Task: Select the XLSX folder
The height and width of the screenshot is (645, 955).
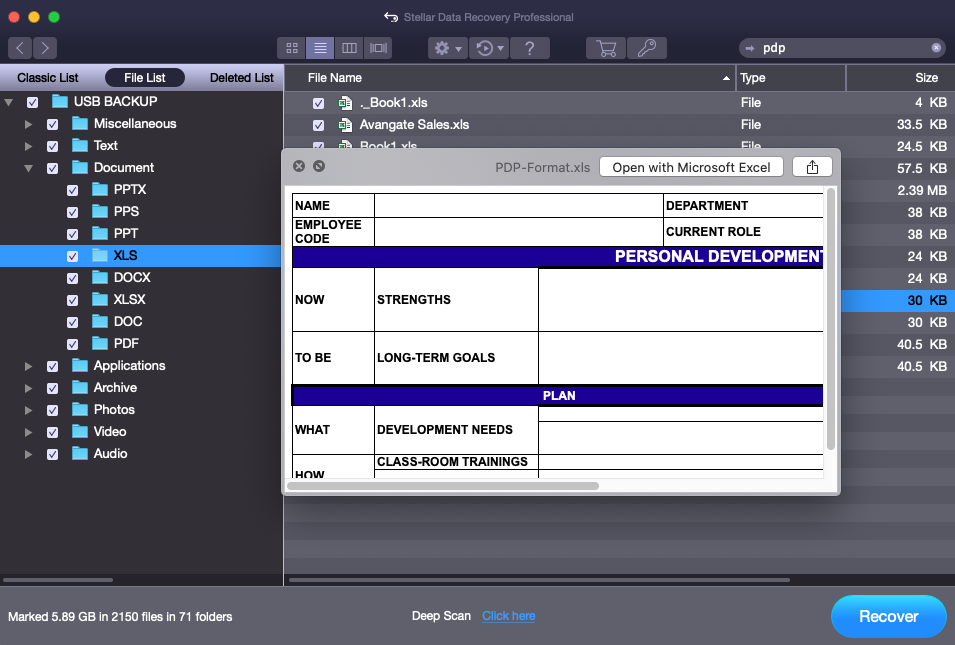Action: click(129, 299)
